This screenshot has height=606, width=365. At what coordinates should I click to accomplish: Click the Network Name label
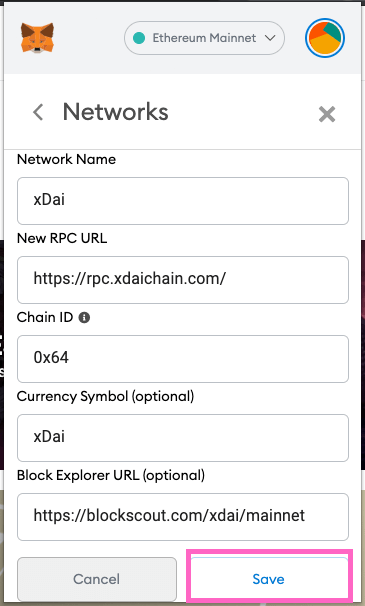(67, 159)
